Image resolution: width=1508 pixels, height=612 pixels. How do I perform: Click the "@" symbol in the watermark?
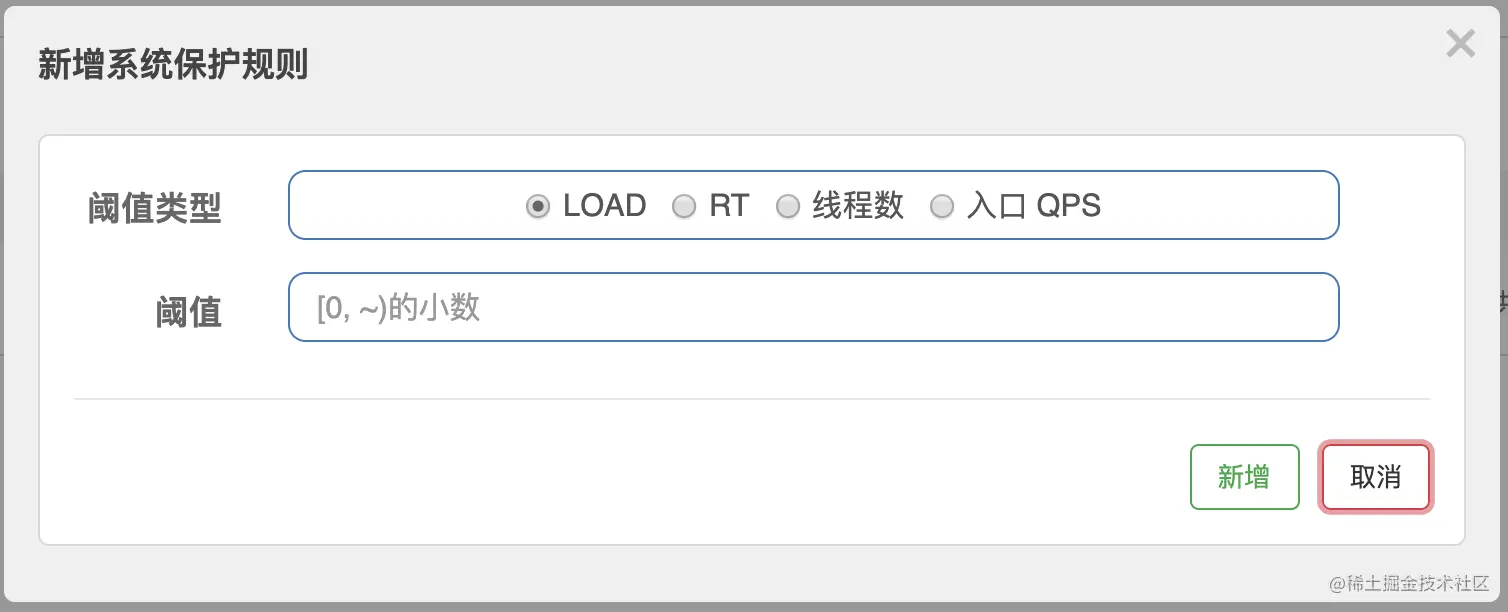tap(1338, 583)
